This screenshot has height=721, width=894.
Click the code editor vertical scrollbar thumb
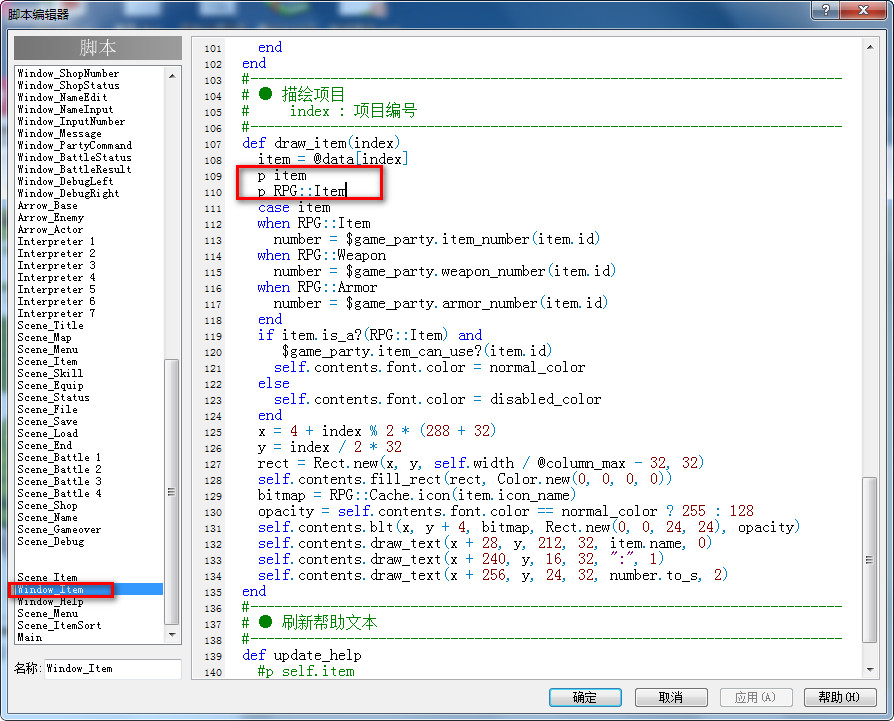tap(869, 560)
